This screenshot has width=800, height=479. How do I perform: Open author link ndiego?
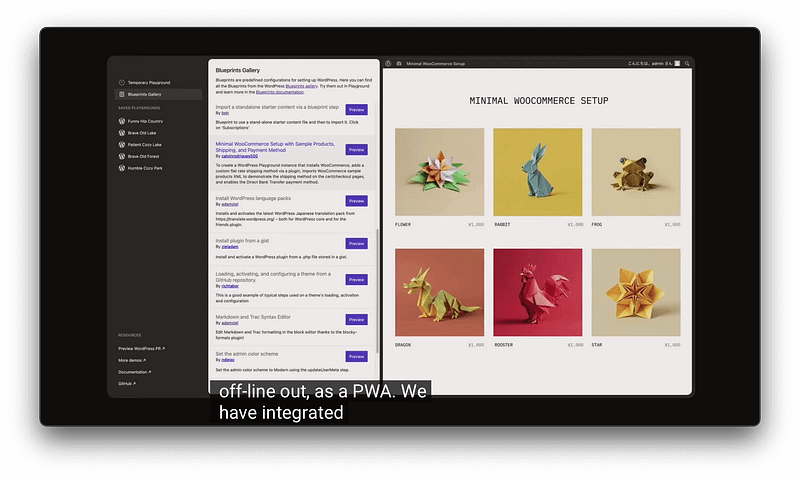click(x=228, y=360)
